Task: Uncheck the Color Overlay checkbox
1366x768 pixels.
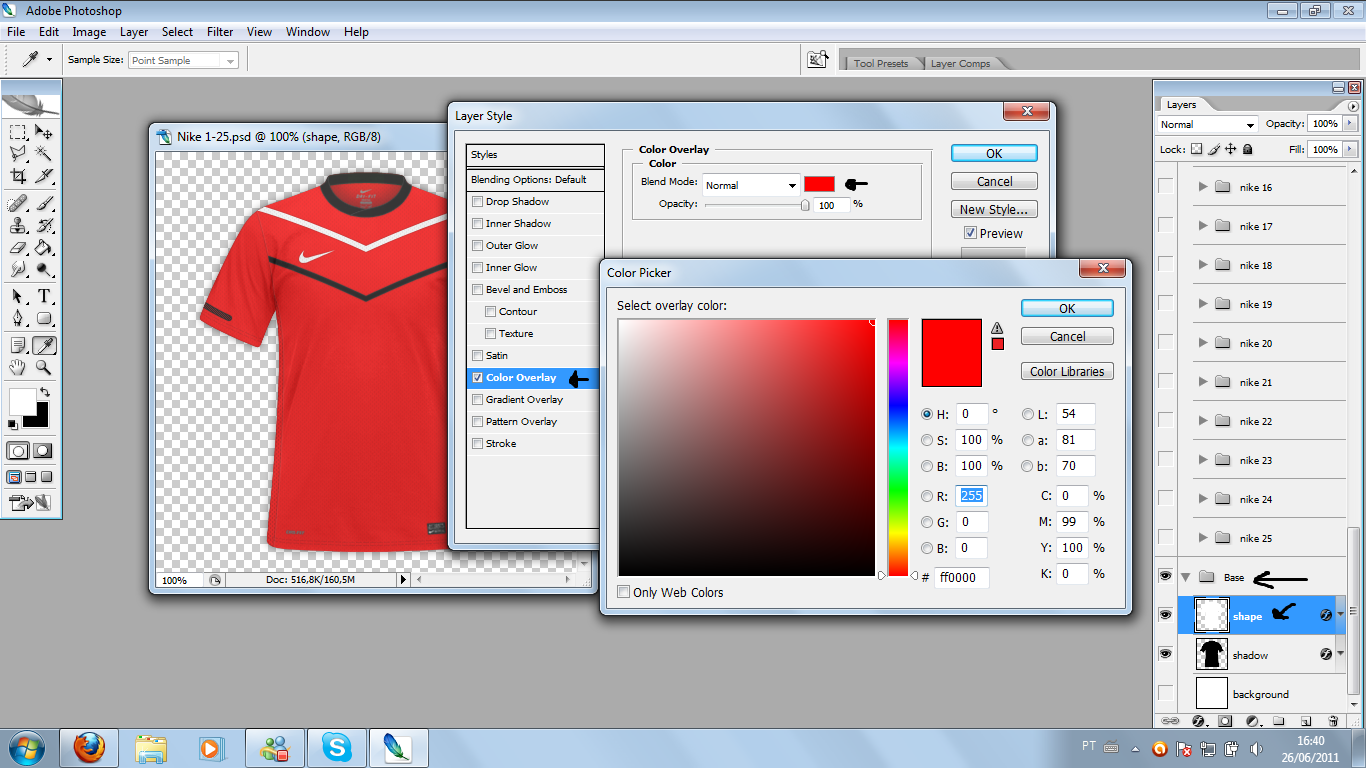Action: click(x=478, y=378)
